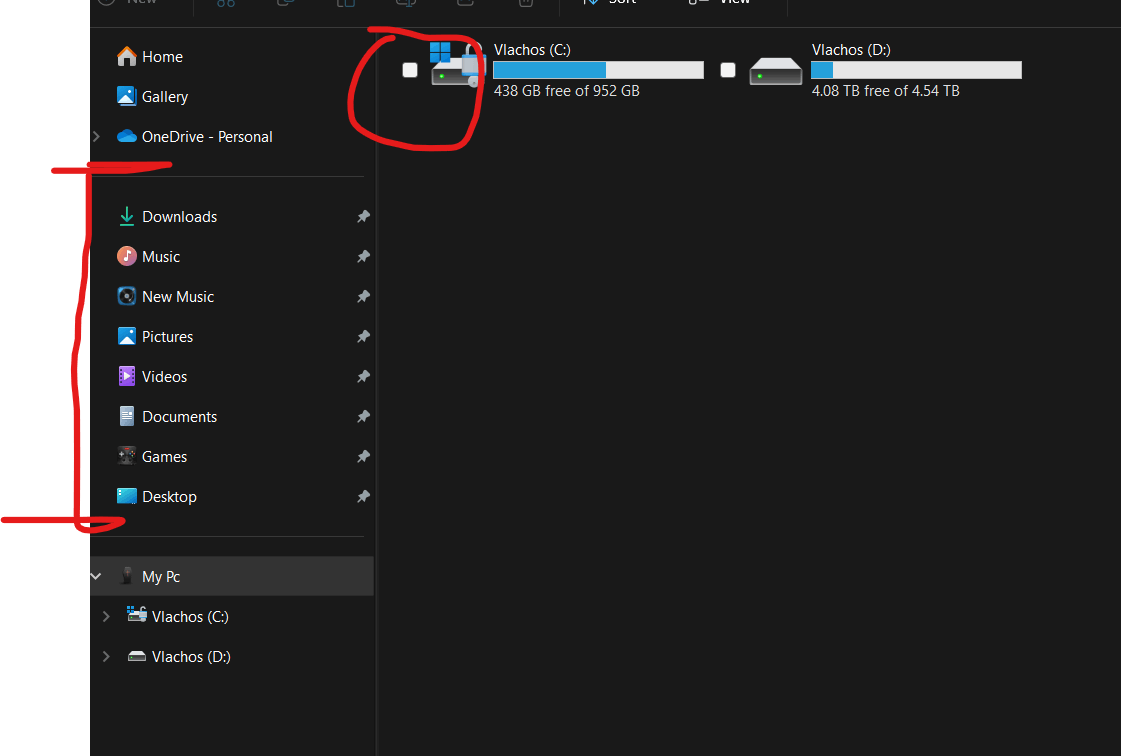Click the pin icon next to Videos
This screenshot has width=1121, height=756.
[x=363, y=376]
